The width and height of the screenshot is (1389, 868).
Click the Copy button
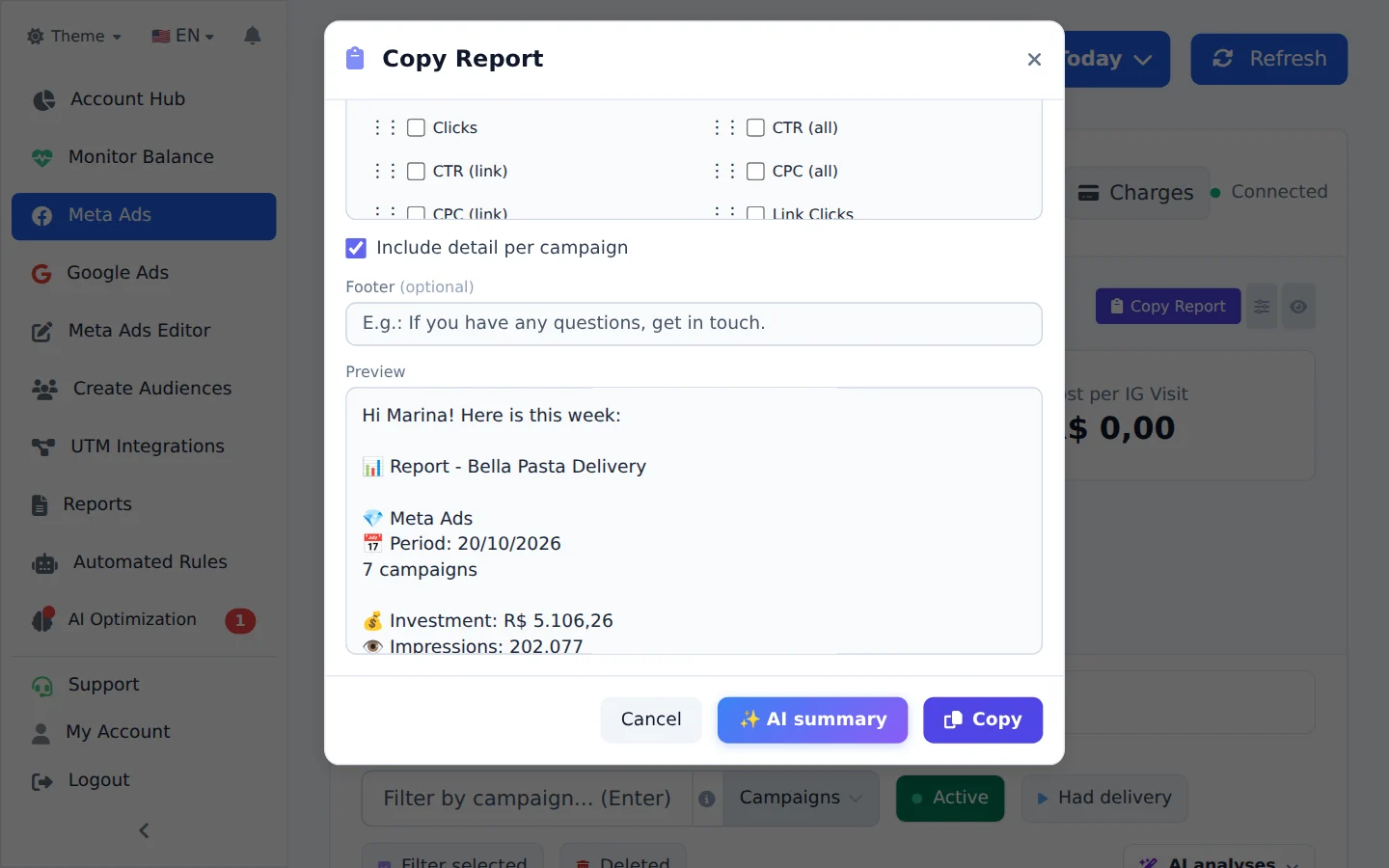(983, 719)
